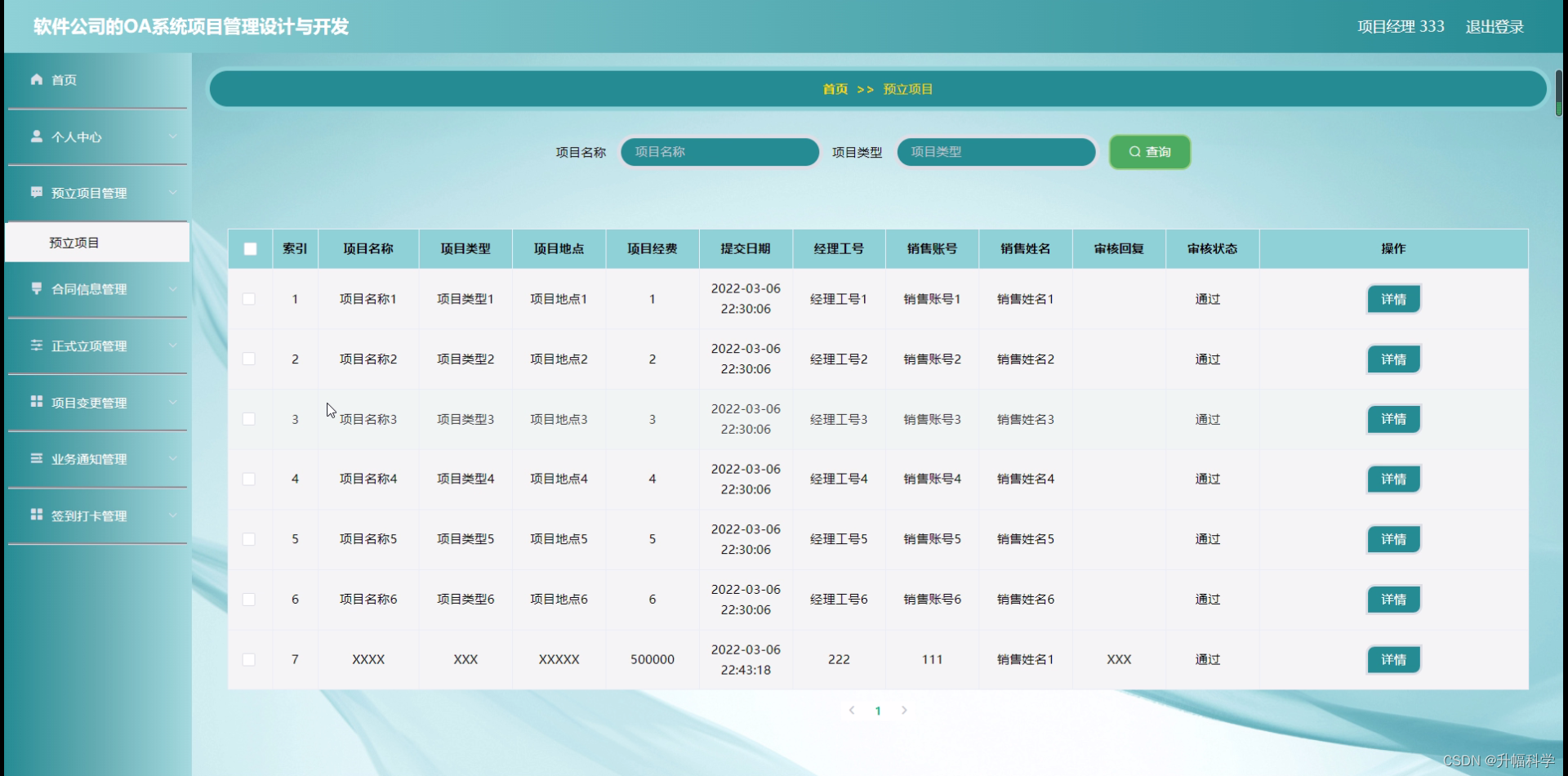The width and height of the screenshot is (1568, 776).
Task: Toggle the select-all checkbox in table header
Action: [250, 248]
